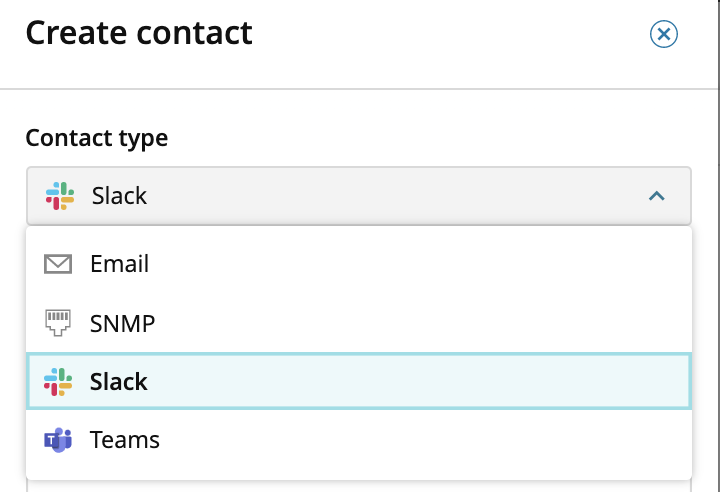This screenshot has height=492, width=720.
Task: Click the Contact type combo box
Action: pos(358,196)
